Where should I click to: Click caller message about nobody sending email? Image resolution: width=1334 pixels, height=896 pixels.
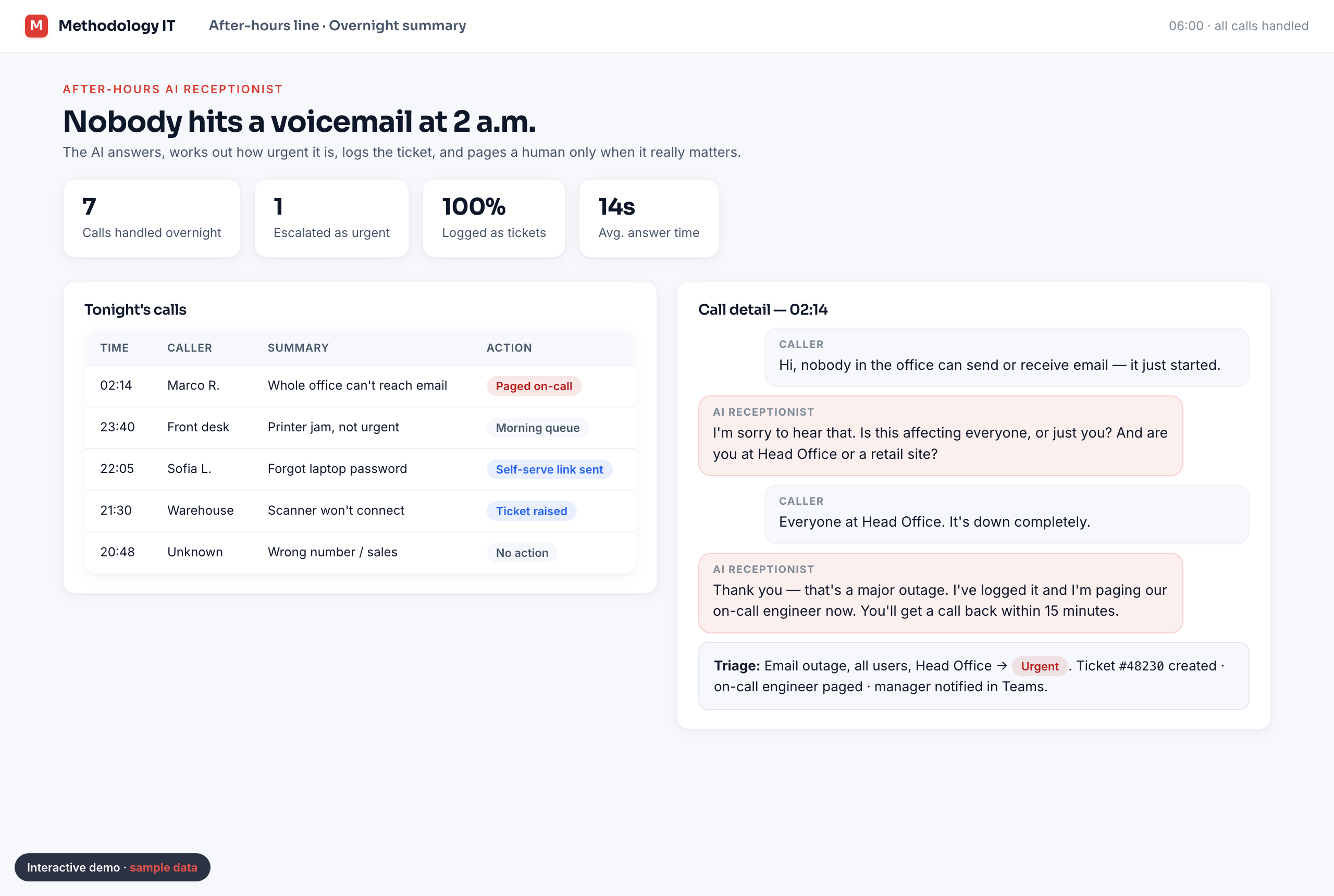(1007, 358)
